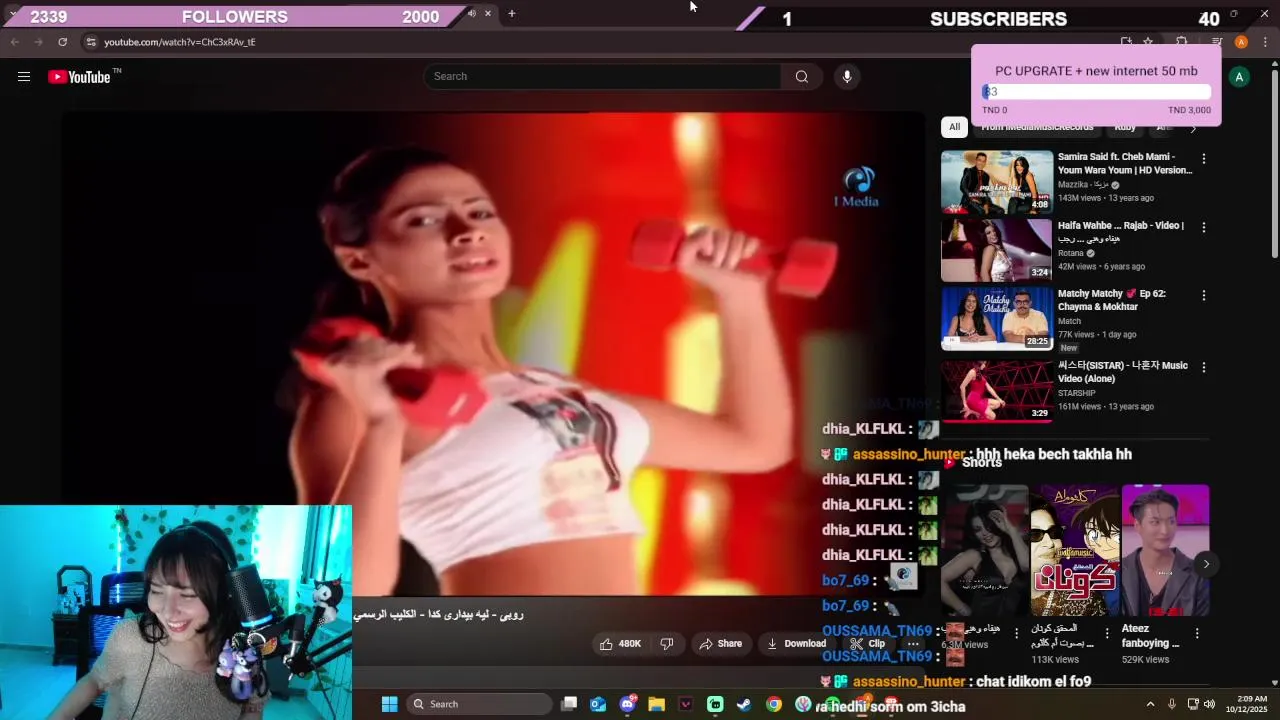
Task: Like the video with 480K likes
Action: click(x=621, y=644)
